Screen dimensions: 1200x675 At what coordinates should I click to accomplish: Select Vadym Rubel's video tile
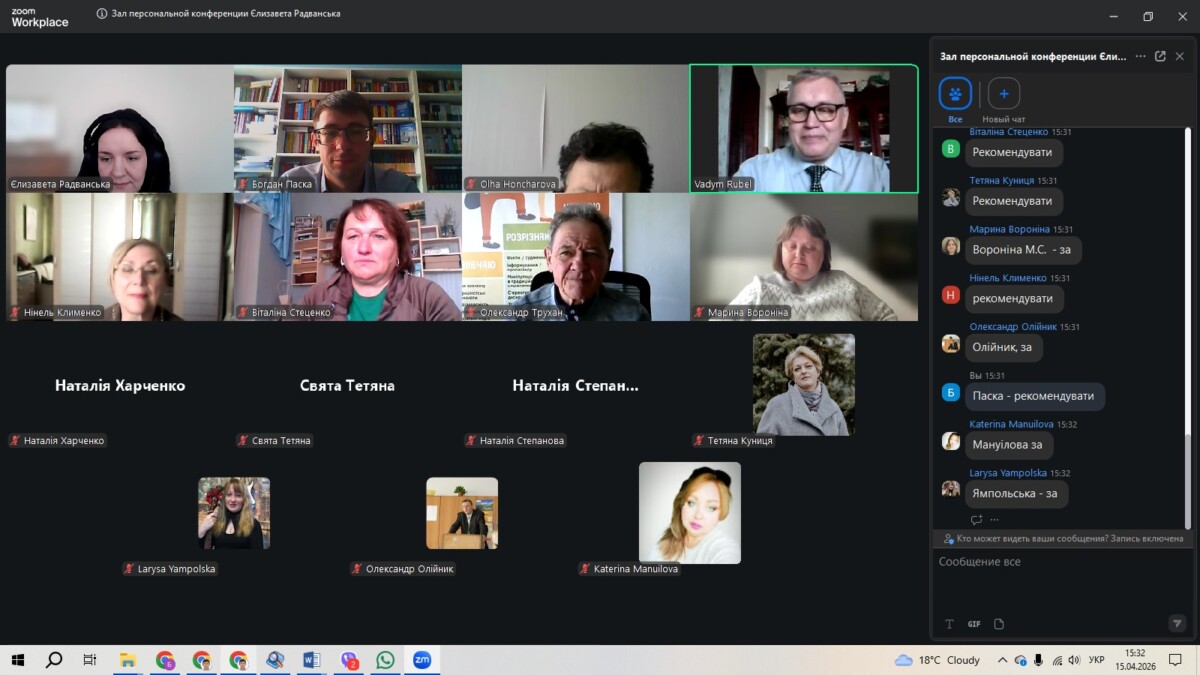click(x=803, y=128)
